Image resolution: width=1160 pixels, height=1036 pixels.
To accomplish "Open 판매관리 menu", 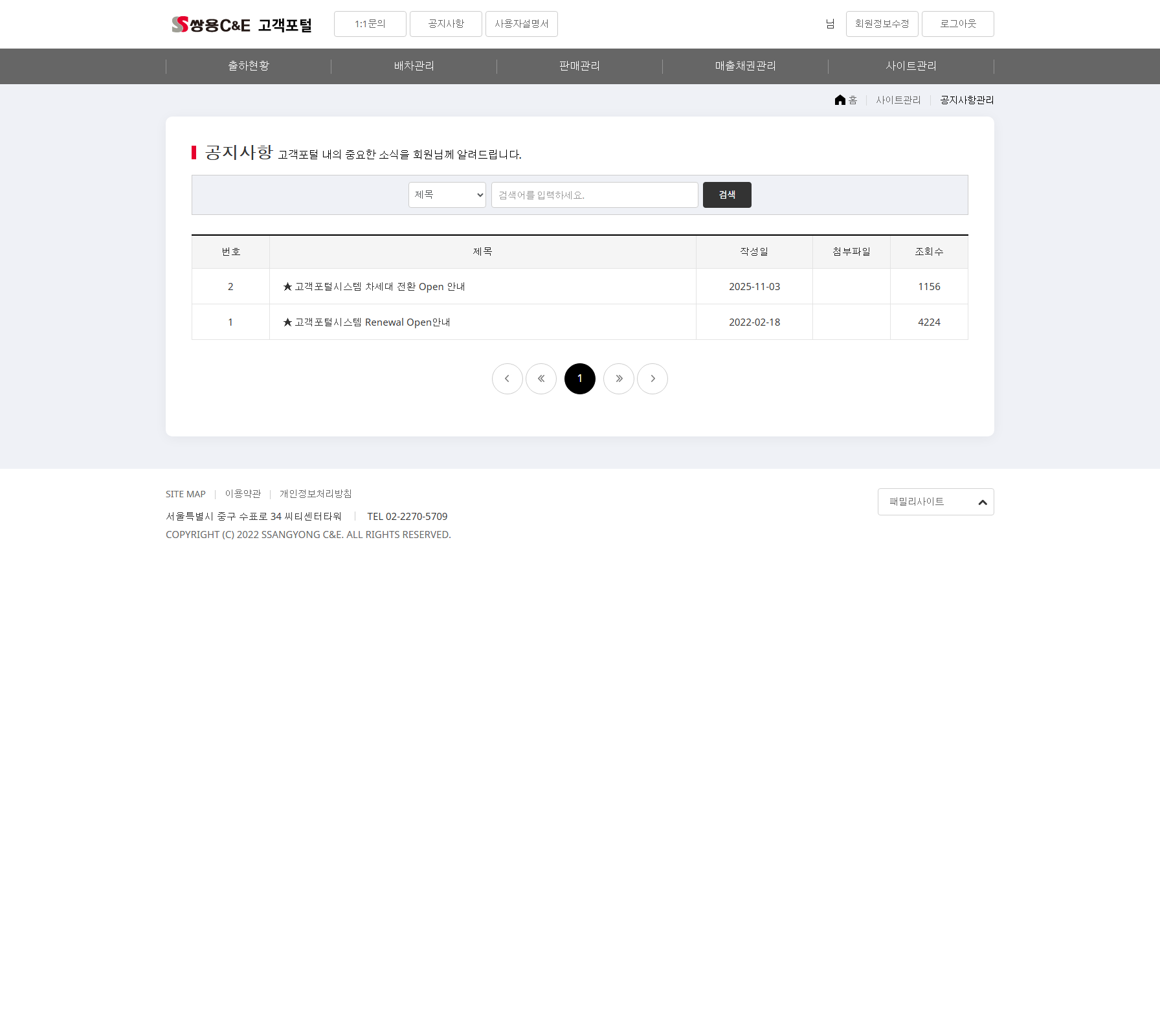I will 580,66.
